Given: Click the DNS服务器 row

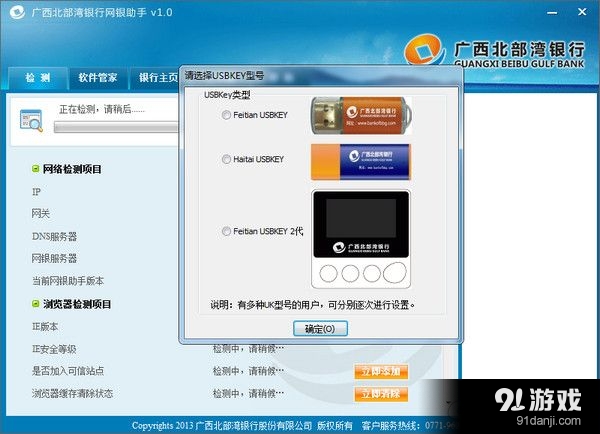Looking at the screenshot, I should [54, 236].
